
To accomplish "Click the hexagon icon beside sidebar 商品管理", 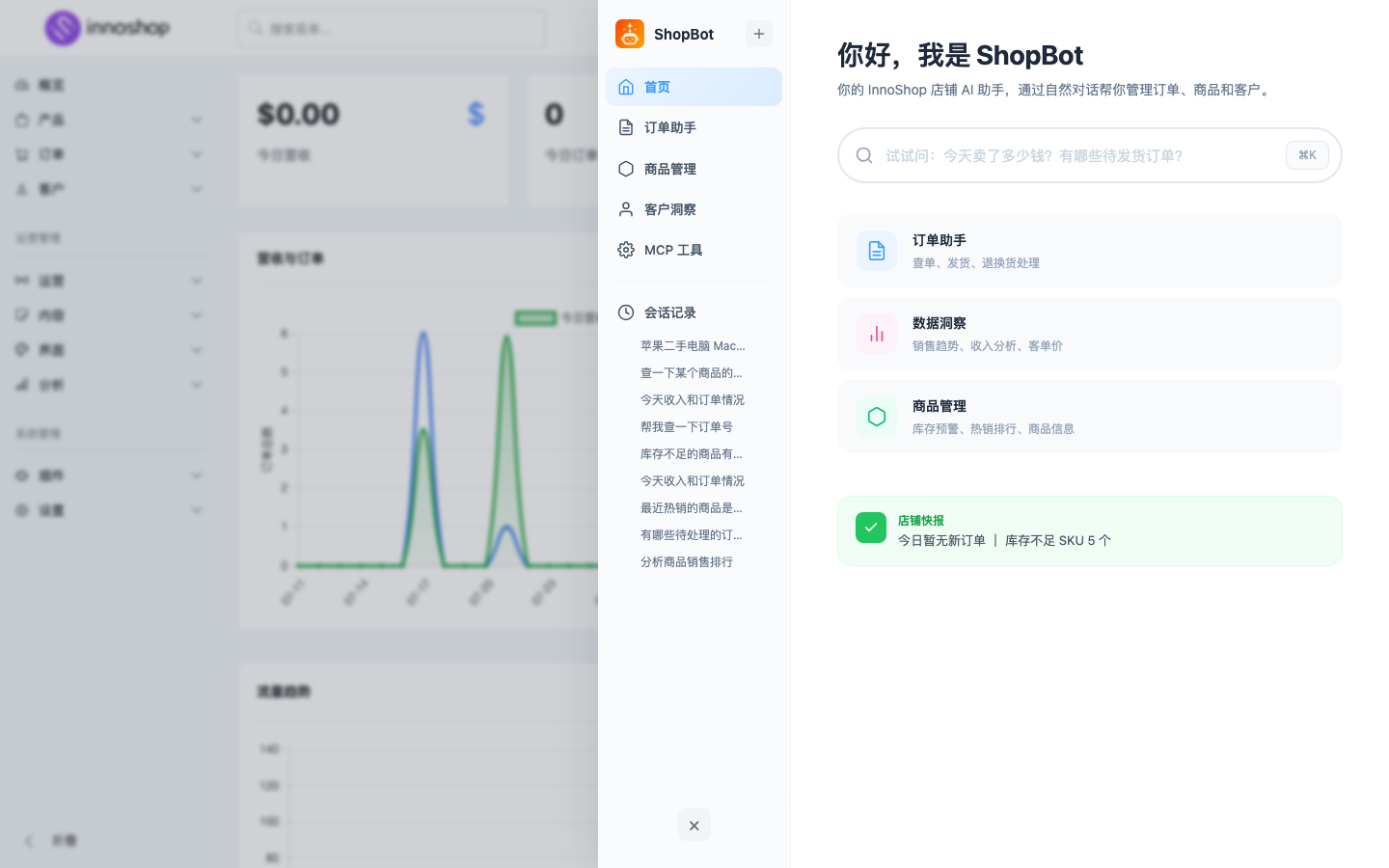I will point(626,169).
